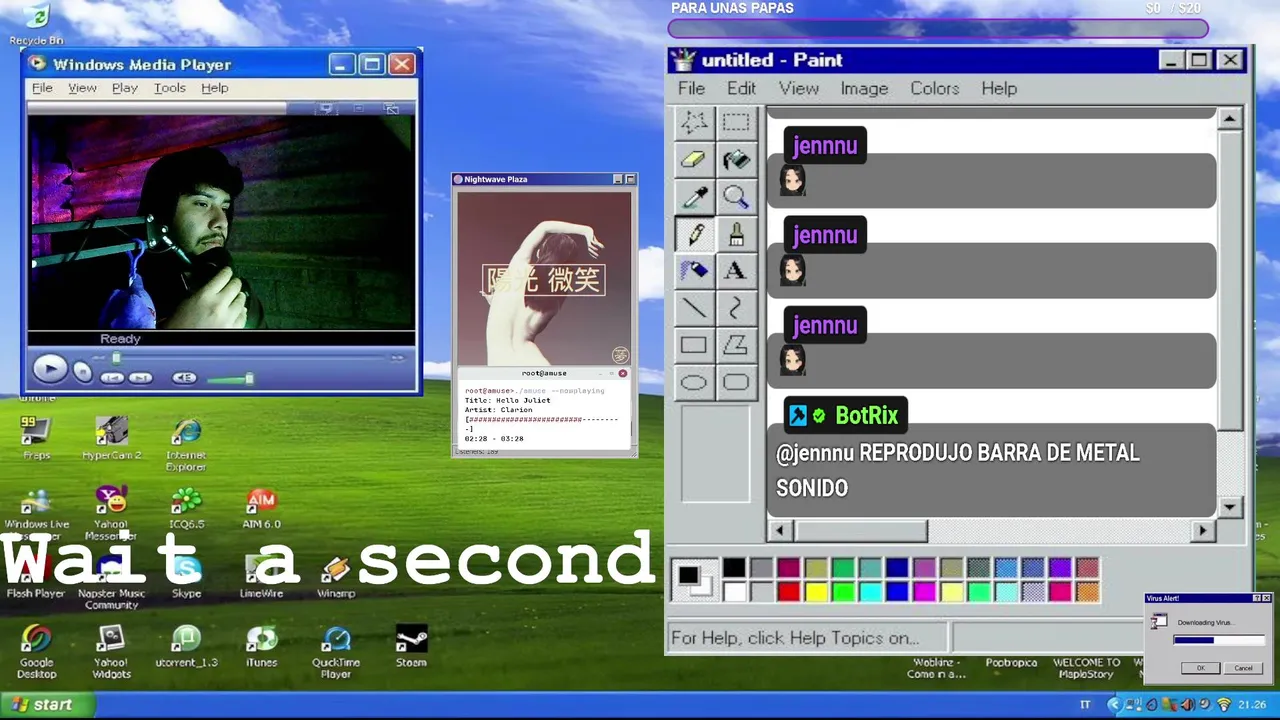Click Cancel in the Virus Alert dialog

click(x=1243, y=668)
